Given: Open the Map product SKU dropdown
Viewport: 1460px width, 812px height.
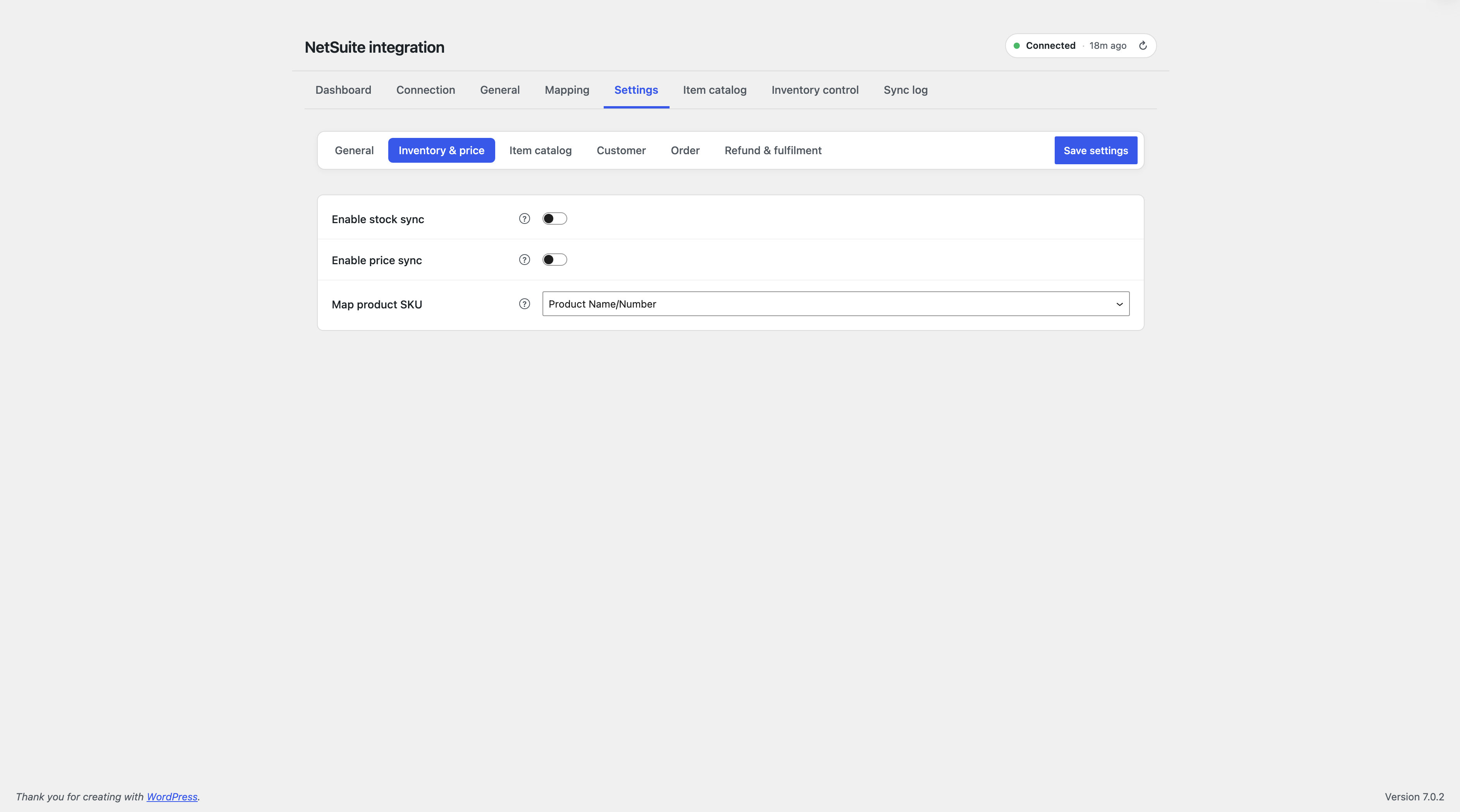Looking at the screenshot, I should pos(836,304).
